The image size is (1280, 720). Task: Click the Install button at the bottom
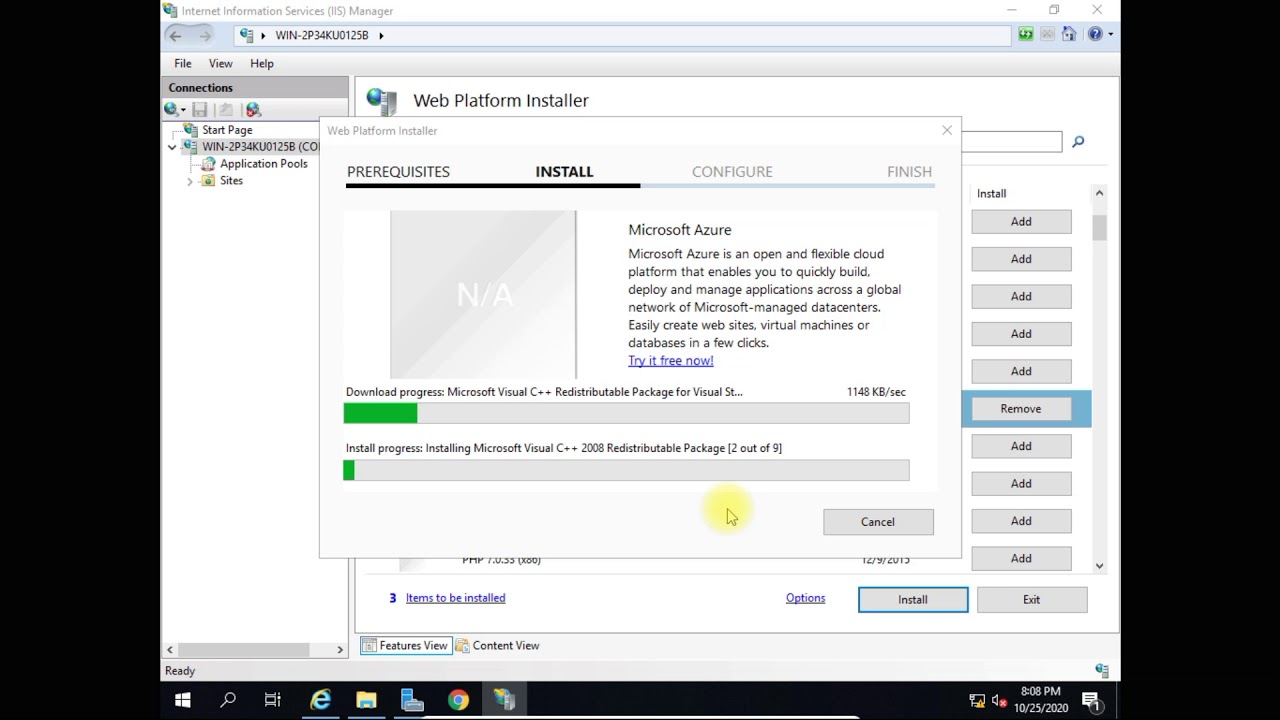click(x=913, y=600)
